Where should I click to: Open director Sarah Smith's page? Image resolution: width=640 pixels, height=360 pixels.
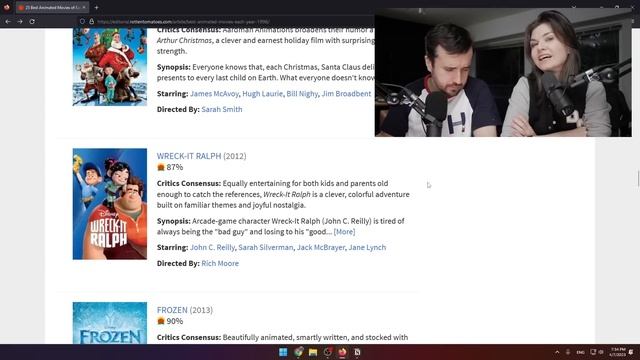pos(222,109)
